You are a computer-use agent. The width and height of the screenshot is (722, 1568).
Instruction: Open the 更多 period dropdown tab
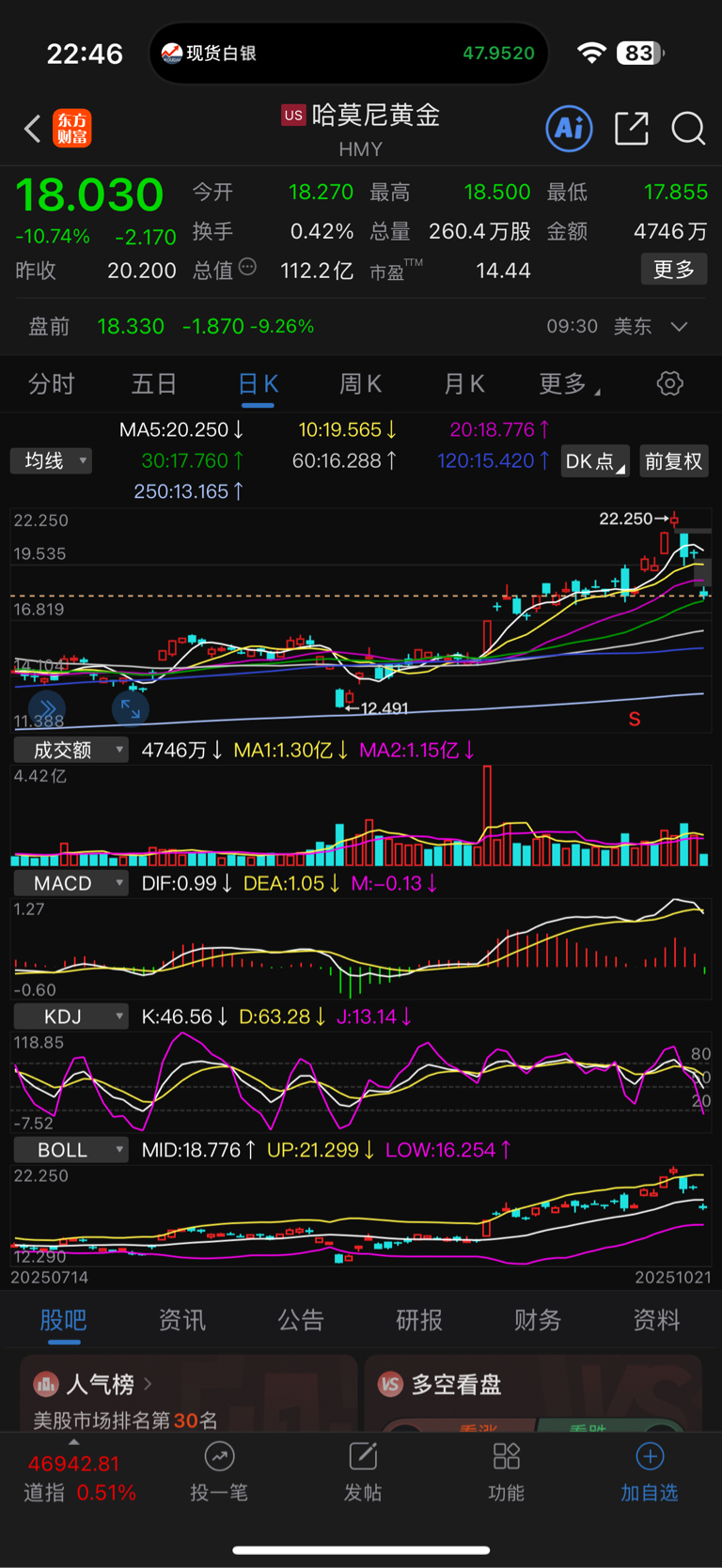click(x=570, y=384)
